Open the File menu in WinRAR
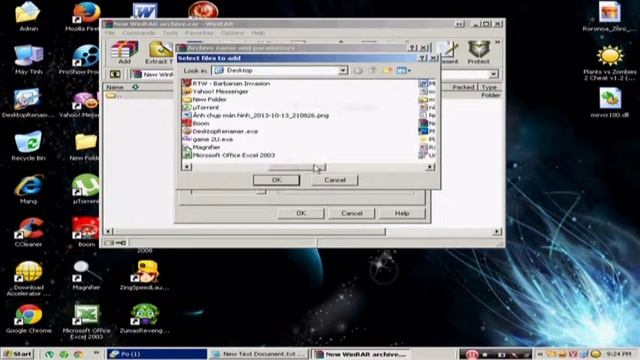Screen dimensions: 640x360 click(110, 33)
